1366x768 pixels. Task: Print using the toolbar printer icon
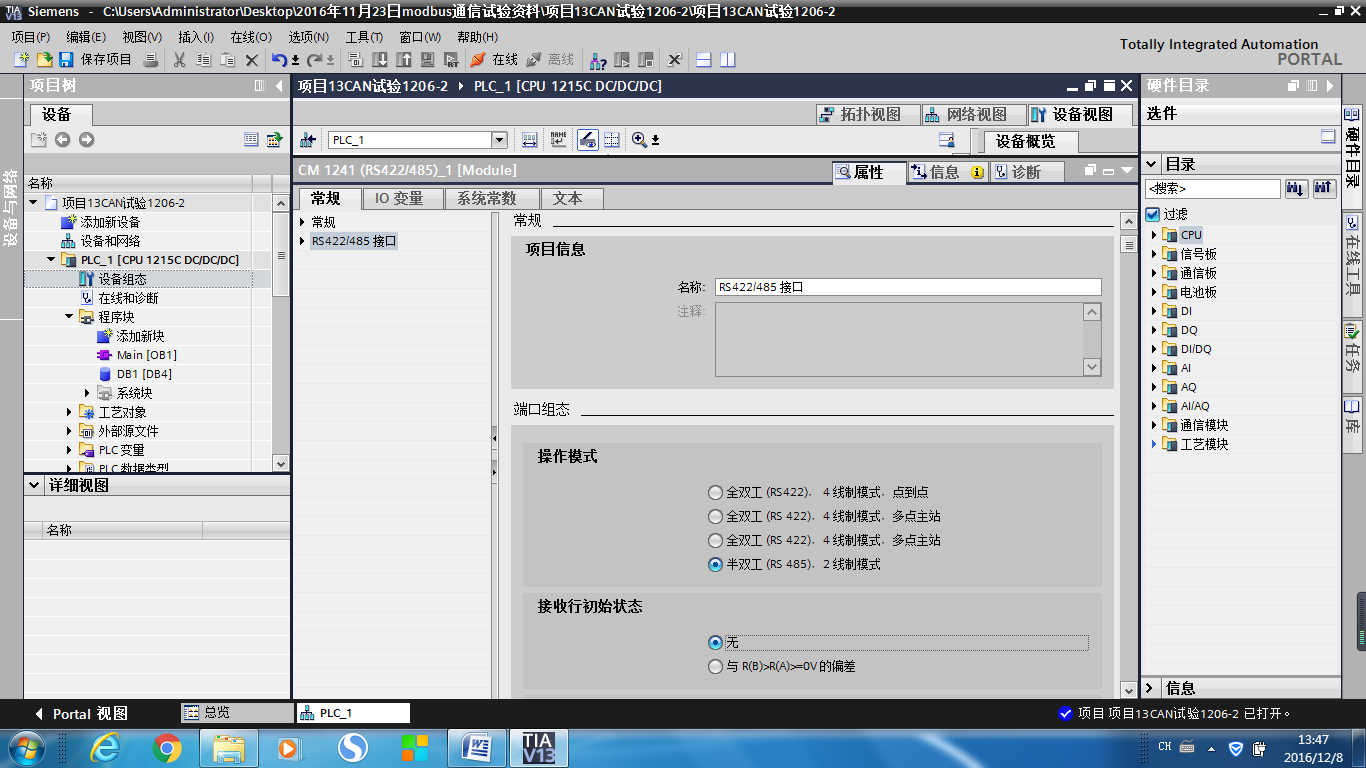pyautogui.click(x=151, y=60)
